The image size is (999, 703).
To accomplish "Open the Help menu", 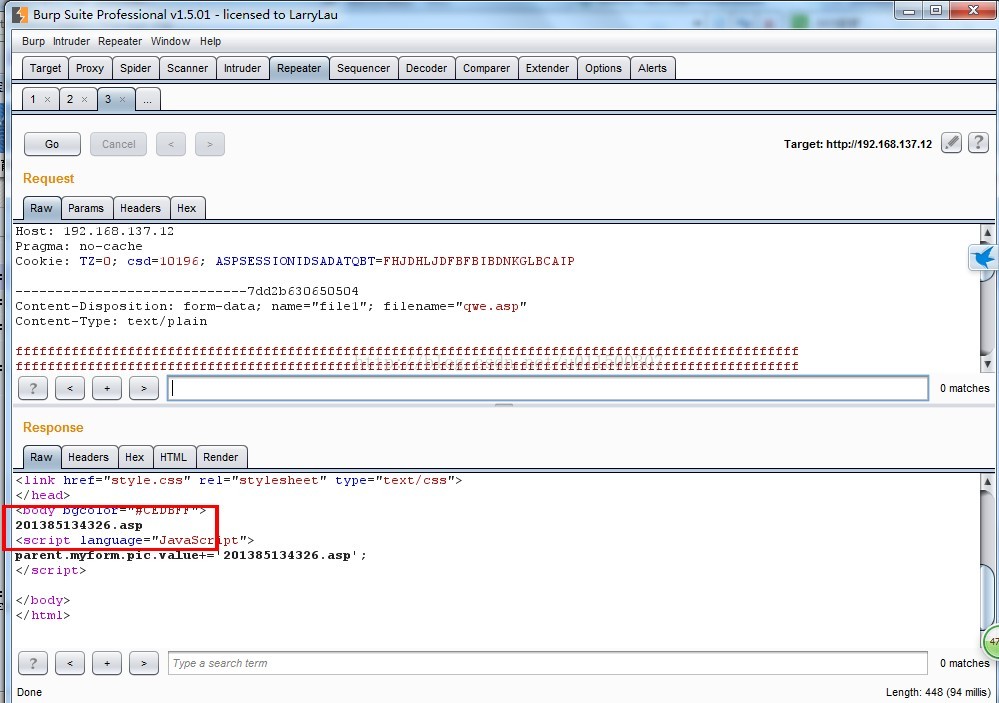I will [x=210, y=41].
